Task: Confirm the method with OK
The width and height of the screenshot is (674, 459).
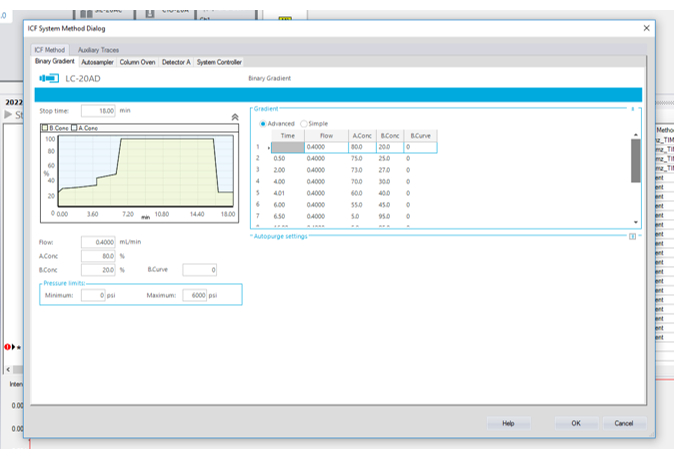Action: click(x=576, y=423)
